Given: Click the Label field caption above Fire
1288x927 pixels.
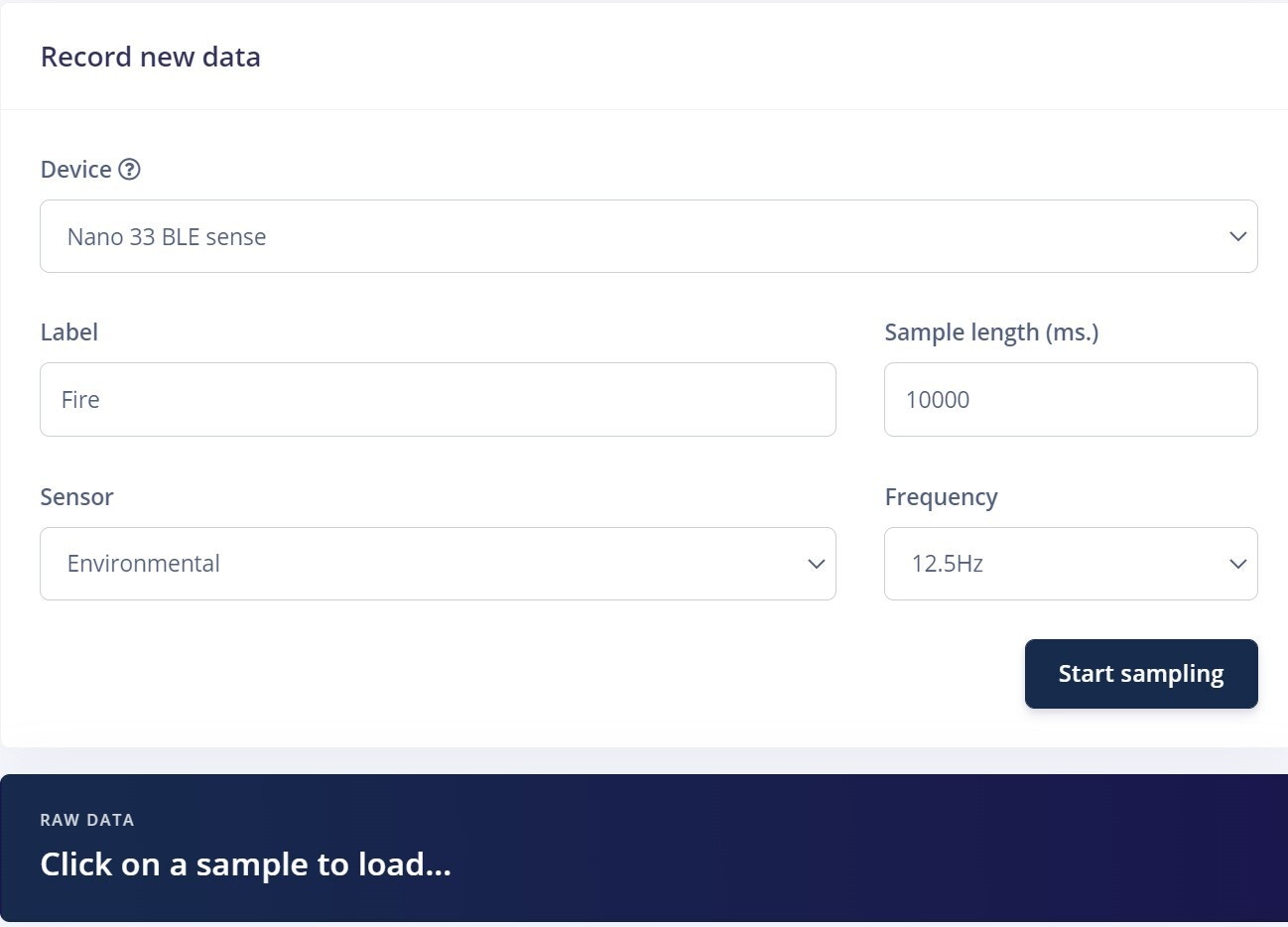Looking at the screenshot, I should 69,332.
